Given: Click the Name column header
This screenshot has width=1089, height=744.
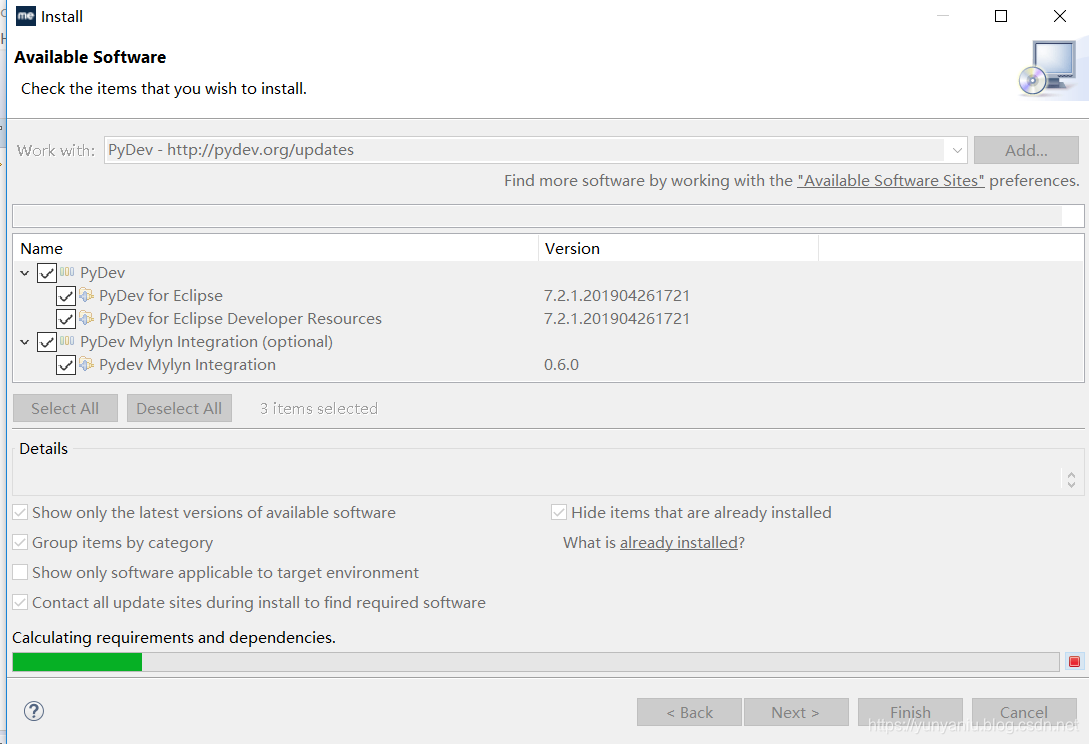Looking at the screenshot, I should (x=276, y=248).
